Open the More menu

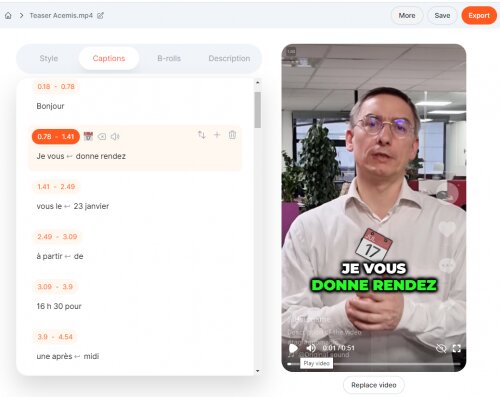click(407, 15)
